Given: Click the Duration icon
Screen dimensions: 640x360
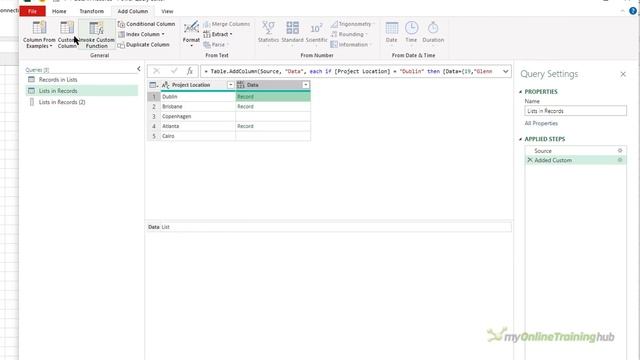Looking at the screenshot, I should 433,28.
